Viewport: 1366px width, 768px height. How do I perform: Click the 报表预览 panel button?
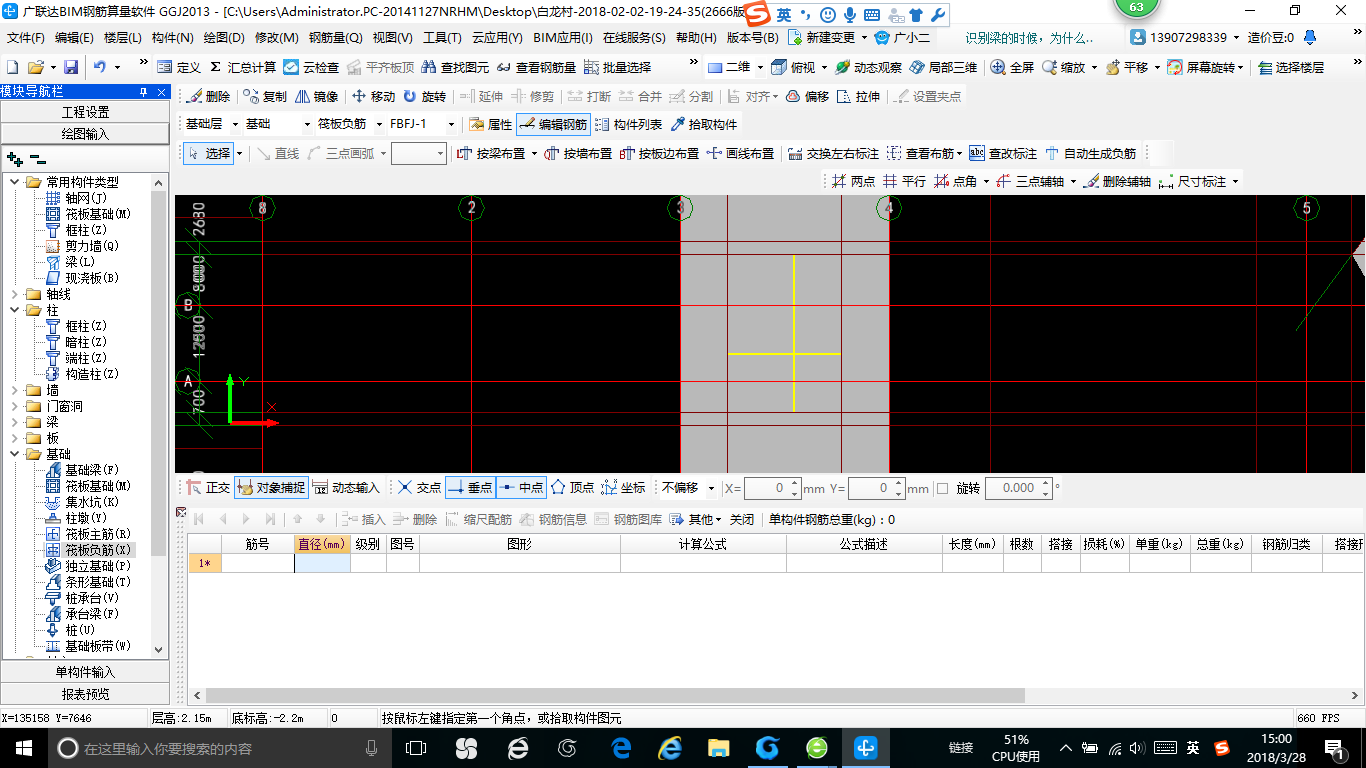tap(85, 694)
